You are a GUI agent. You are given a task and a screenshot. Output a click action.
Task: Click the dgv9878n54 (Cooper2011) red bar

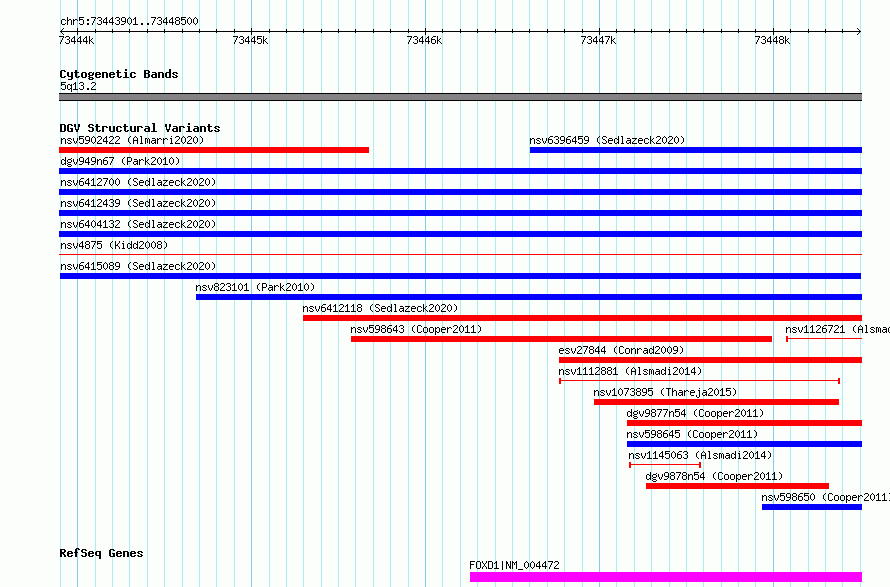pos(737,486)
